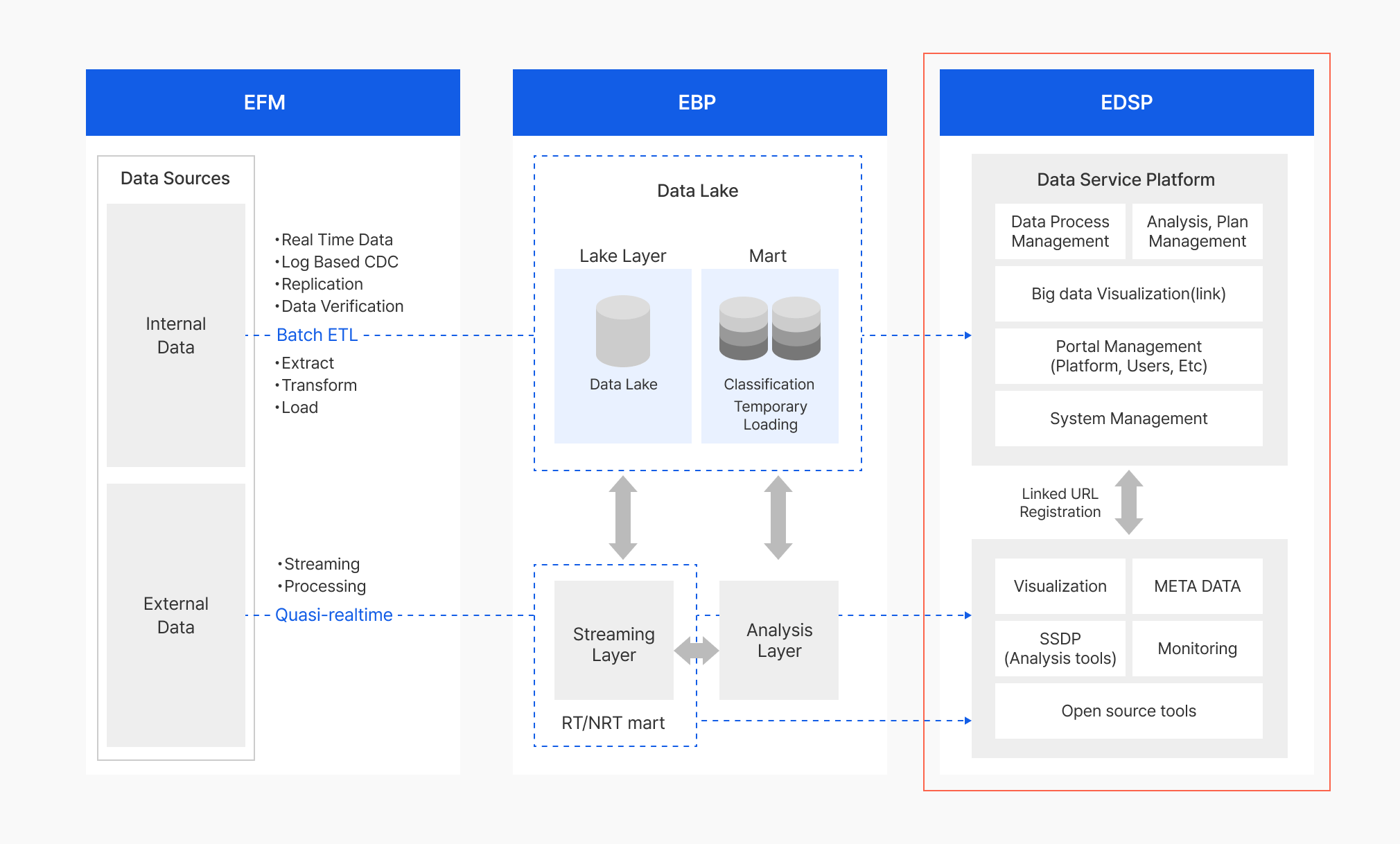
Task: Click the double arrow above Analysis Layer
Action: pos(778,518)
